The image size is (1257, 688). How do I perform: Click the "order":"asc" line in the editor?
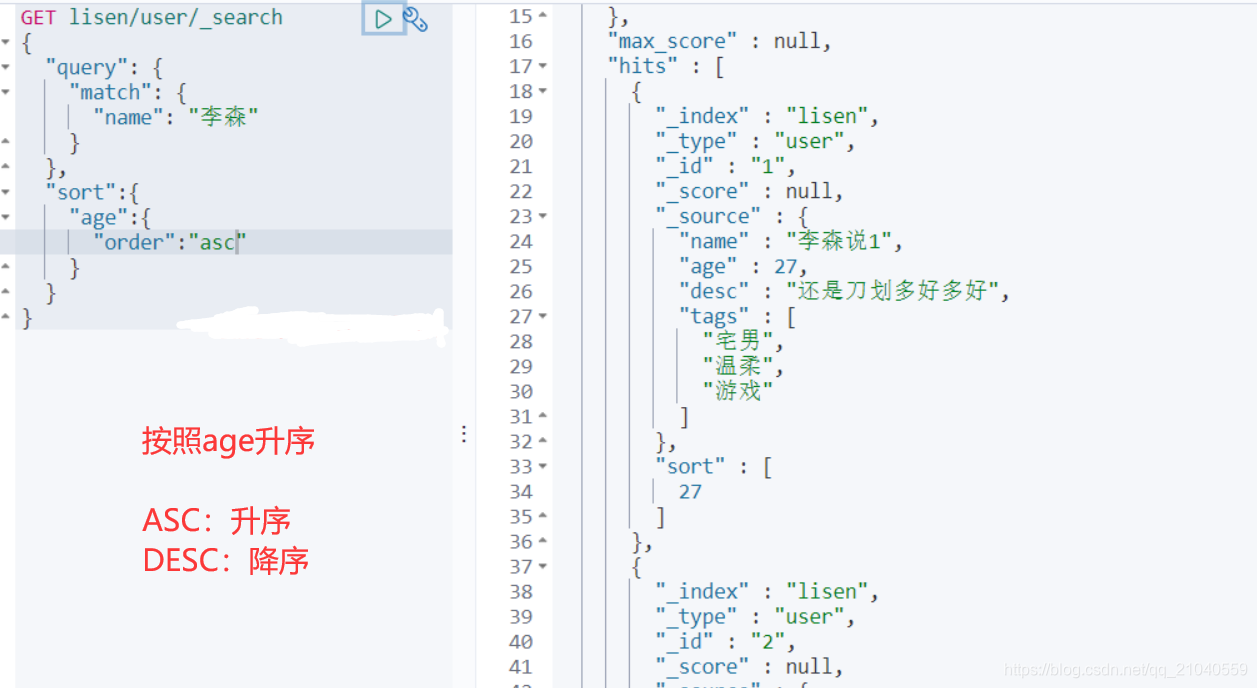[x=169, y=242]
